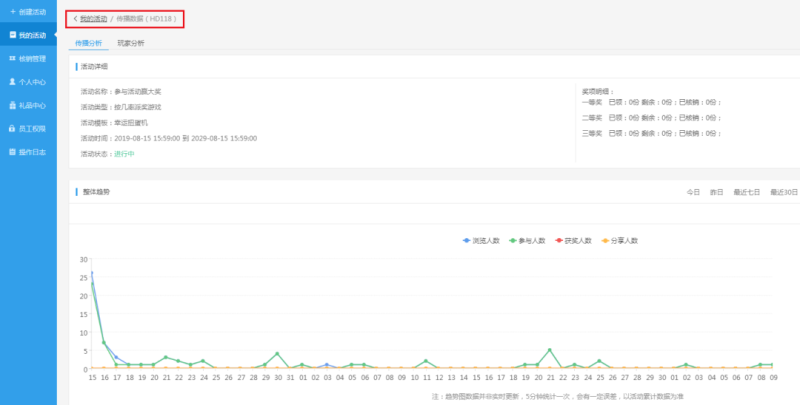Filter the trend by 今日

tap(692, 191)
